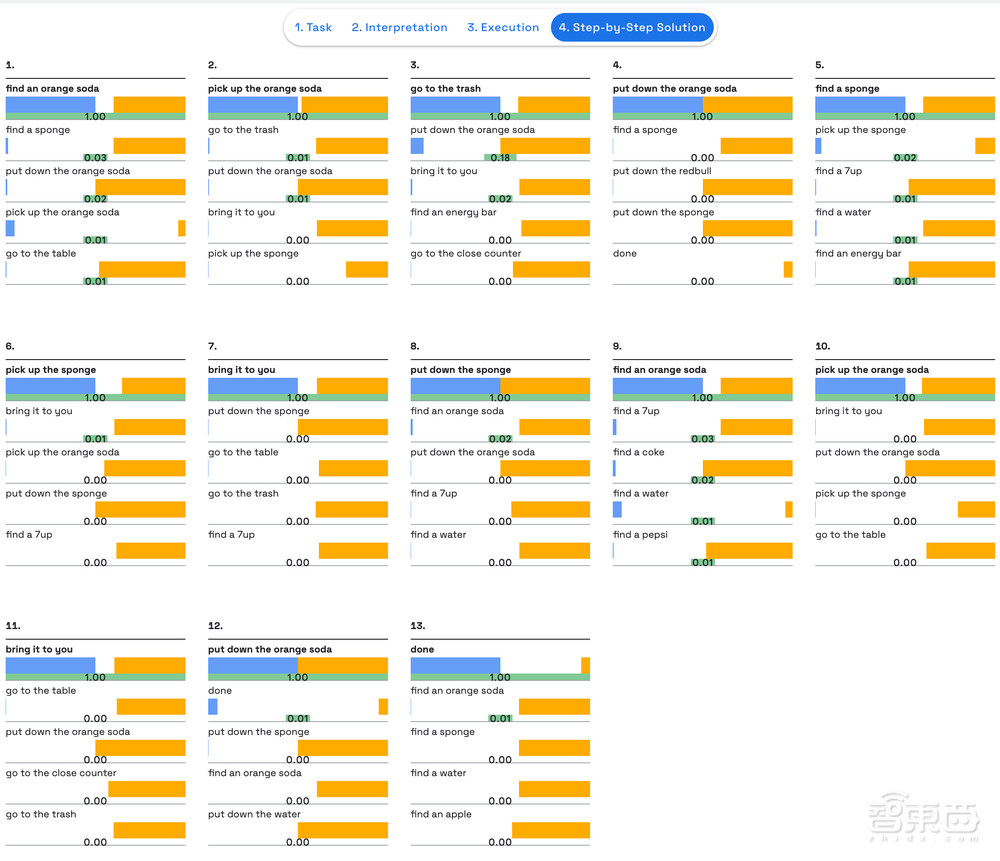Click the blue bar under step 1's top option
Image resolution: width=1000 pixels, height=861 pixels.
click(x=50, y=104)
